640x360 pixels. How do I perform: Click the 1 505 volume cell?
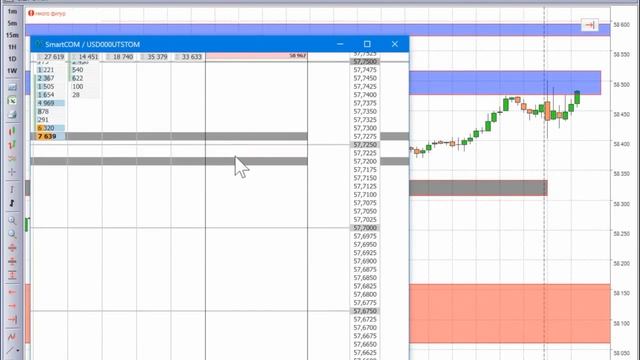[50, 87]
